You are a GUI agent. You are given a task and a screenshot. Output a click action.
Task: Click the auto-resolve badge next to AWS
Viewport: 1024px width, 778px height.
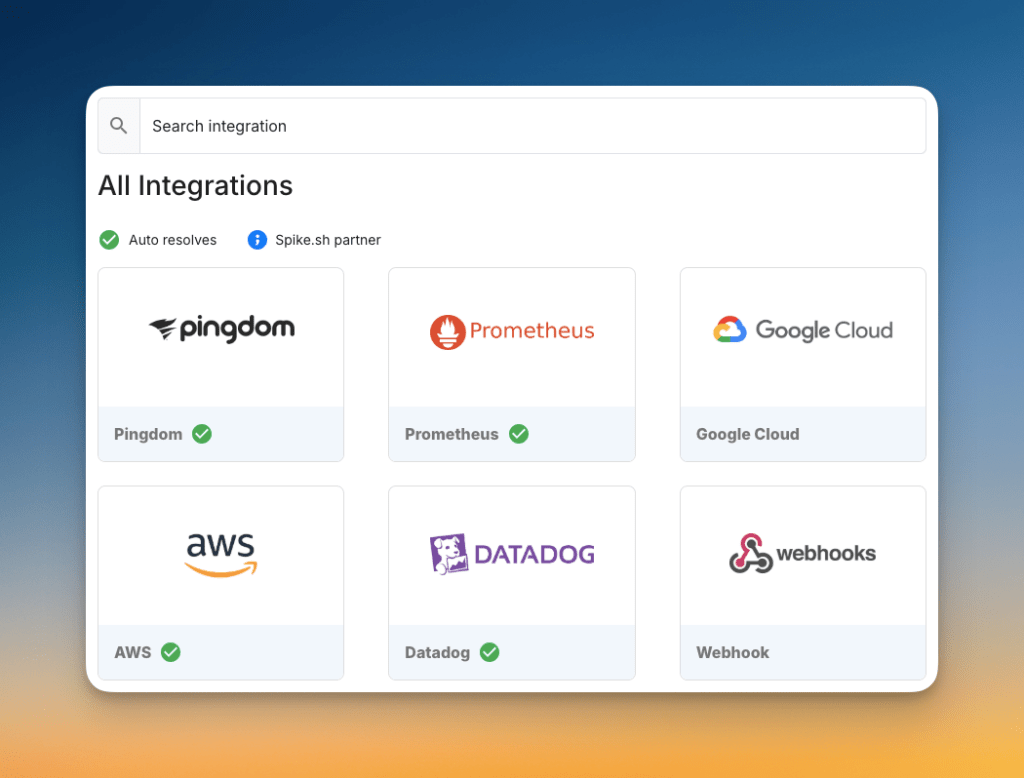[x=170, y=652]
